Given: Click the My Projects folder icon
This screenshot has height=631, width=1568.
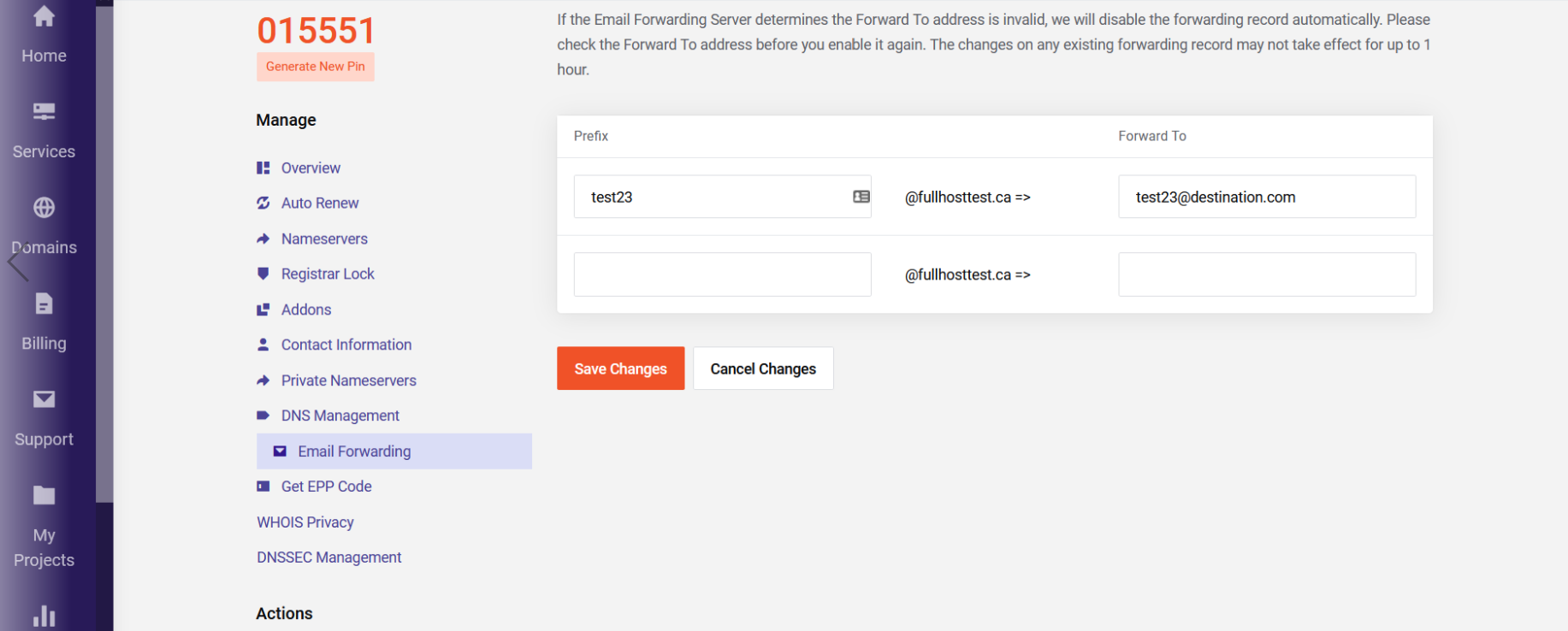Looking at the screenshot, I should point(42,495).
